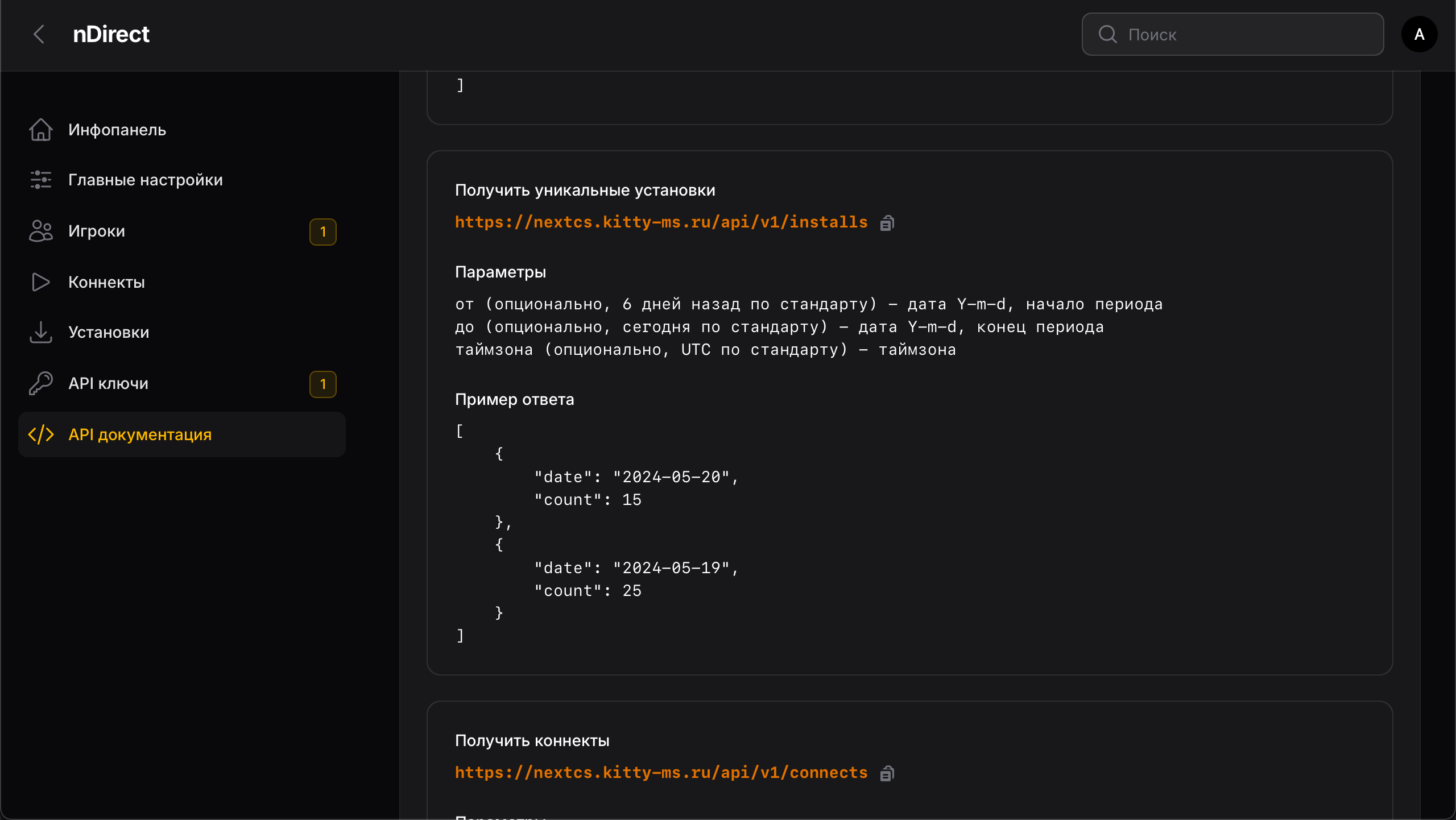Viewport: 1456px width, 820px height.
Task: Click the sliders icon for Главные настройки
Action: click(x=41, y=180)
